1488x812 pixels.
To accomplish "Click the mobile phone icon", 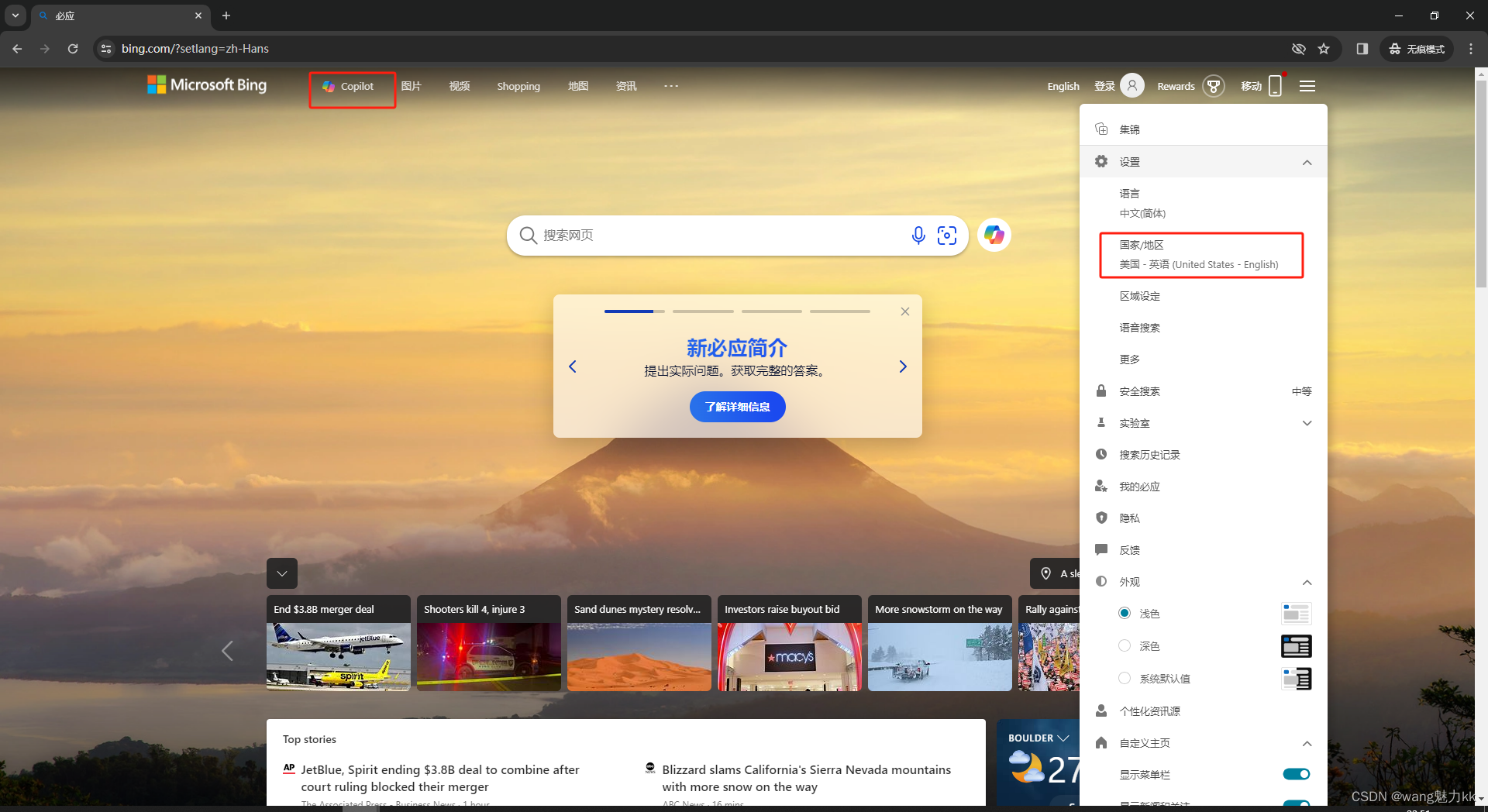I will pyautogui.click(x=1273, y=86).
